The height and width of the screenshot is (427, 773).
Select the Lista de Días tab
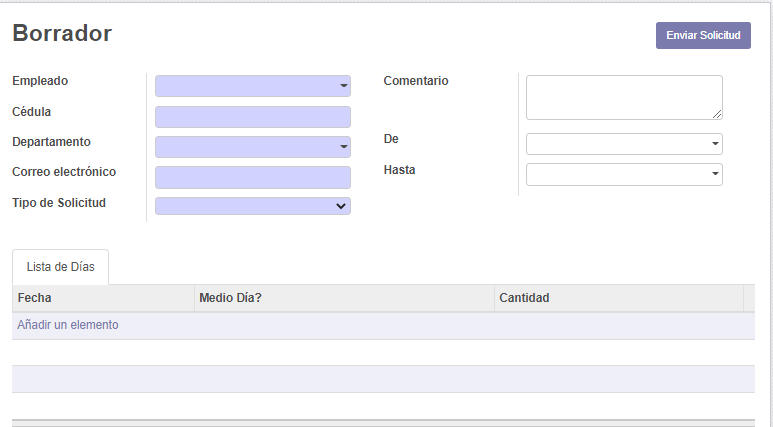61,267
